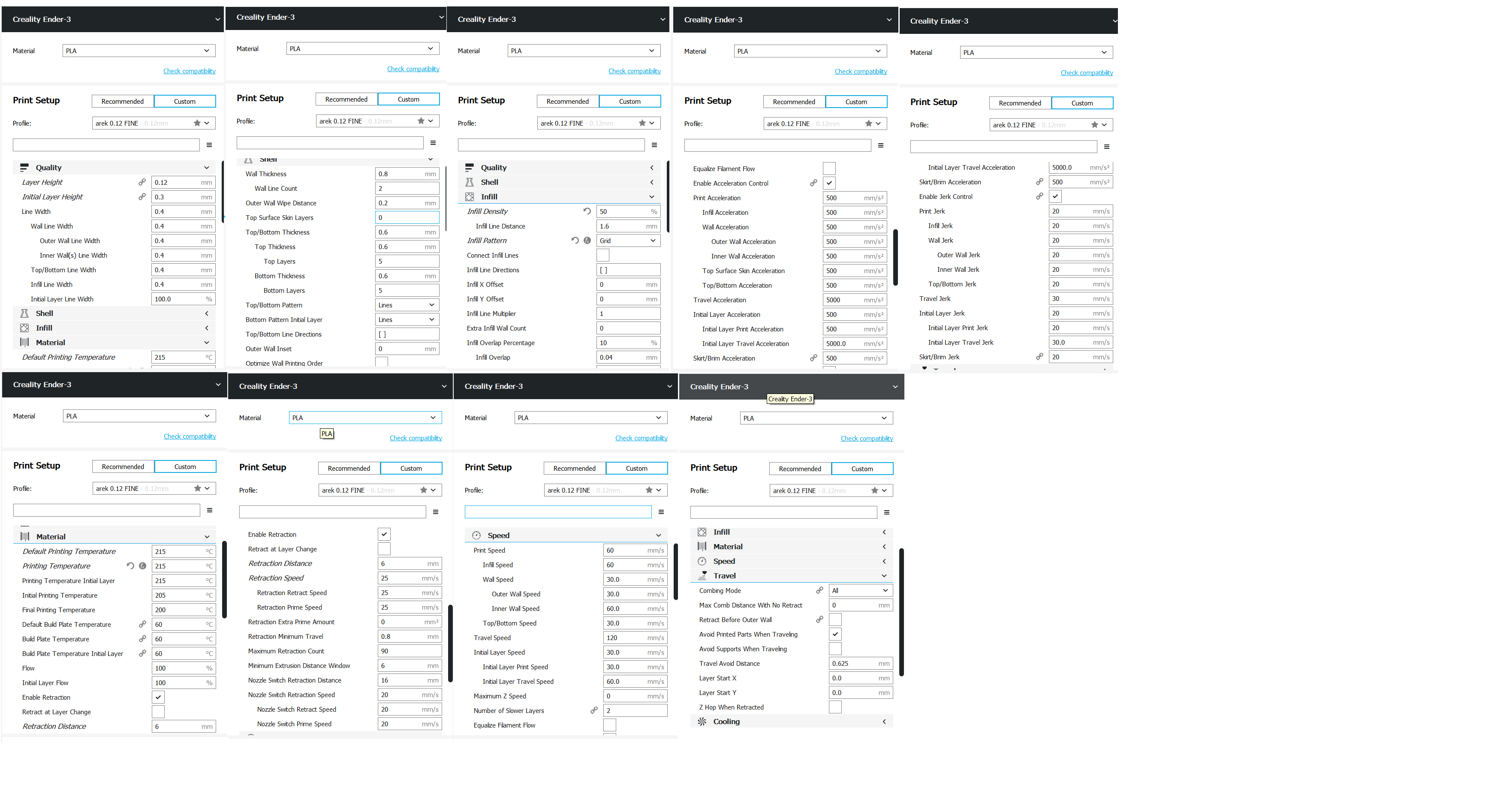The height and width of the screenshot is (812, 1506).
Task: Click the Speed clock icon above Print Speed
Action: click(476, 535)
